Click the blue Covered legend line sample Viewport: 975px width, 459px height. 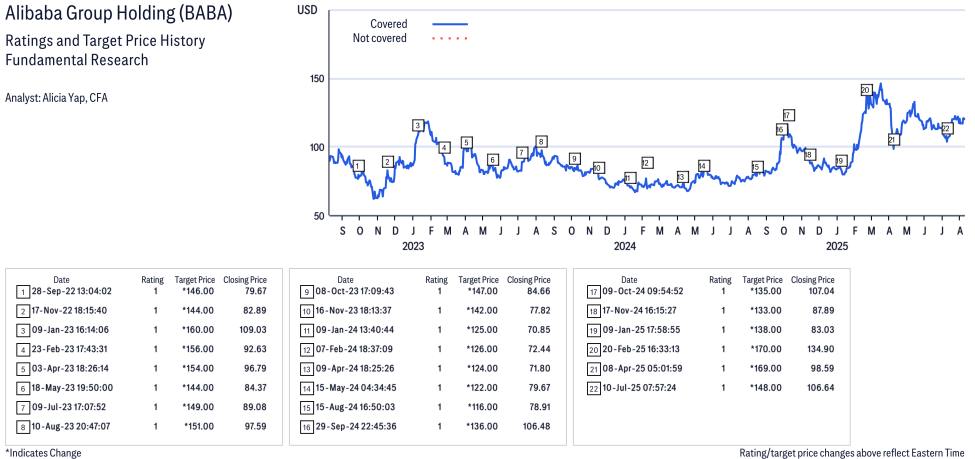pos(450,24)
